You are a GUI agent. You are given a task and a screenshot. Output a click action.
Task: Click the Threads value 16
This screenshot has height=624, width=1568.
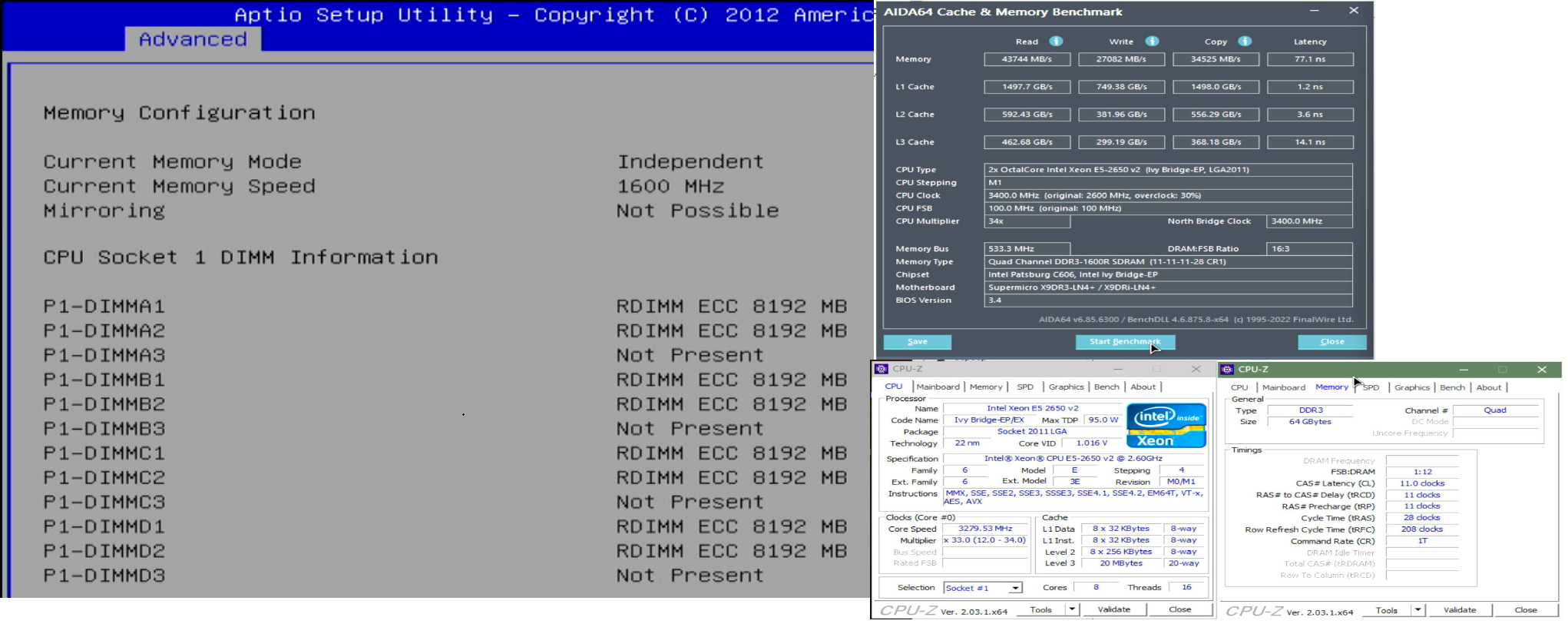(x=1186, y=588)
